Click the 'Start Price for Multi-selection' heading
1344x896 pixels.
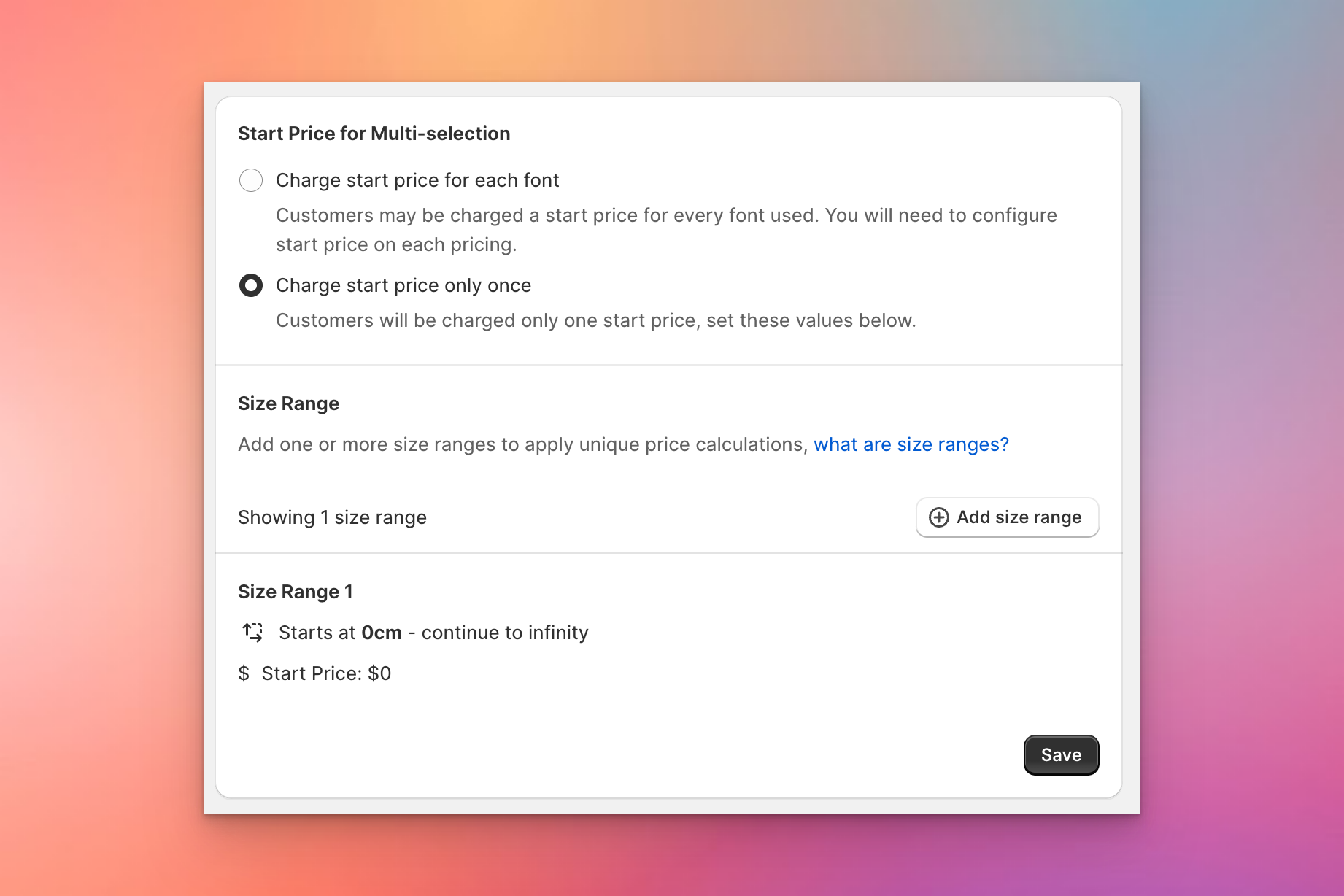(374, 134)
